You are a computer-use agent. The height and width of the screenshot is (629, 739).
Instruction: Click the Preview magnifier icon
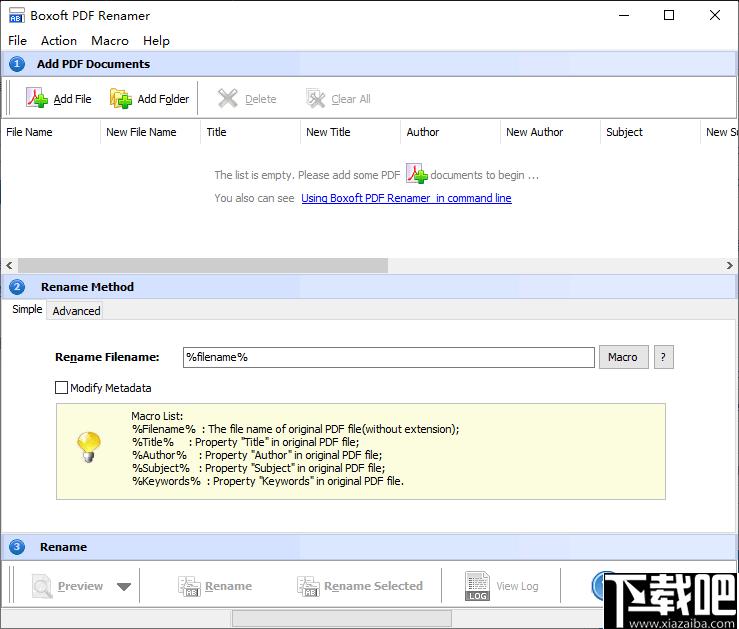click(x=42, y=586)
